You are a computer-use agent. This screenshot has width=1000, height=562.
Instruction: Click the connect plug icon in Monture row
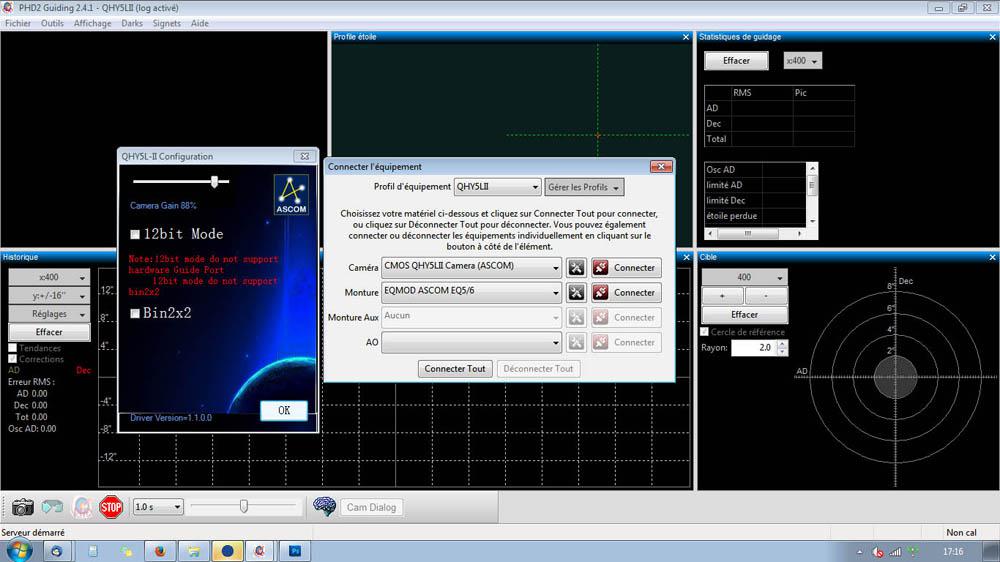pyautogui.click(x=600, y=293)
